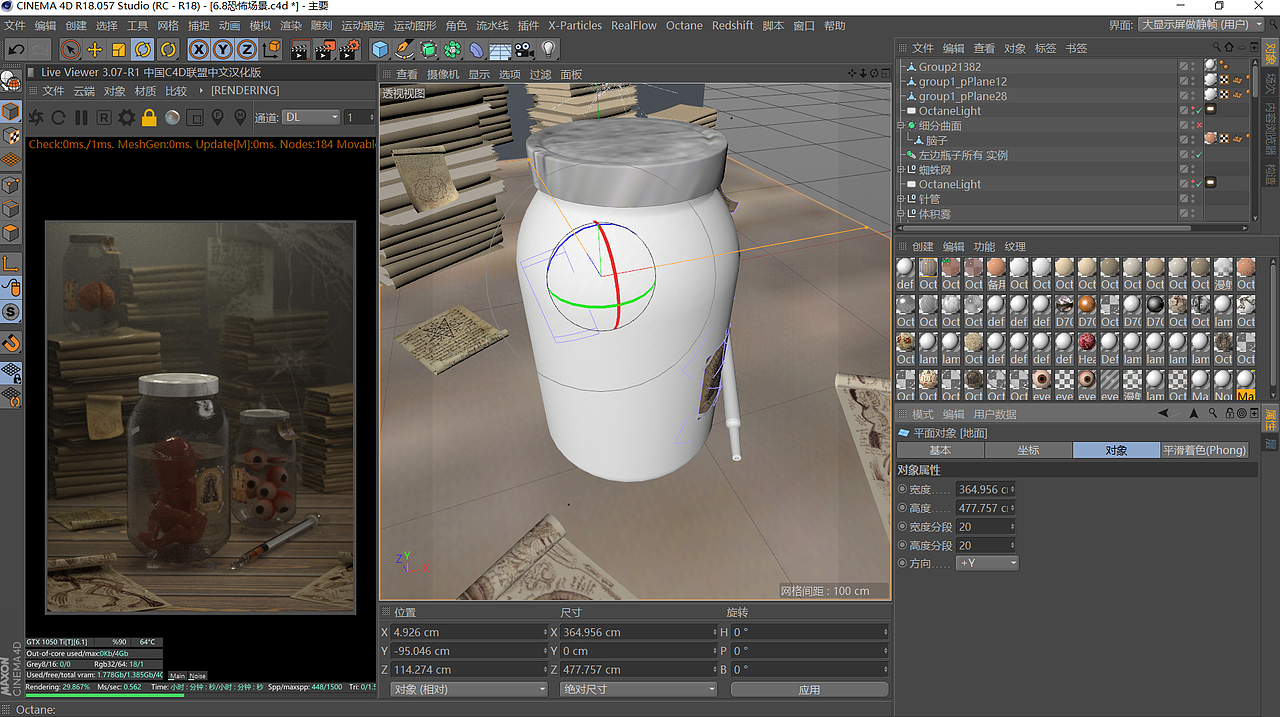
Task: Open the 界面 layout dropdown
Action: click(x=1201, y=25)
